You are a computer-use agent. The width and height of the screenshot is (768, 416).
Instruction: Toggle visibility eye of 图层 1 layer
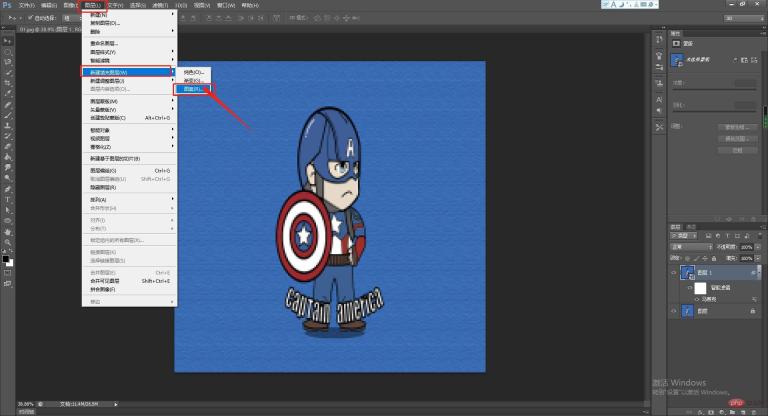tap(672, 272)
